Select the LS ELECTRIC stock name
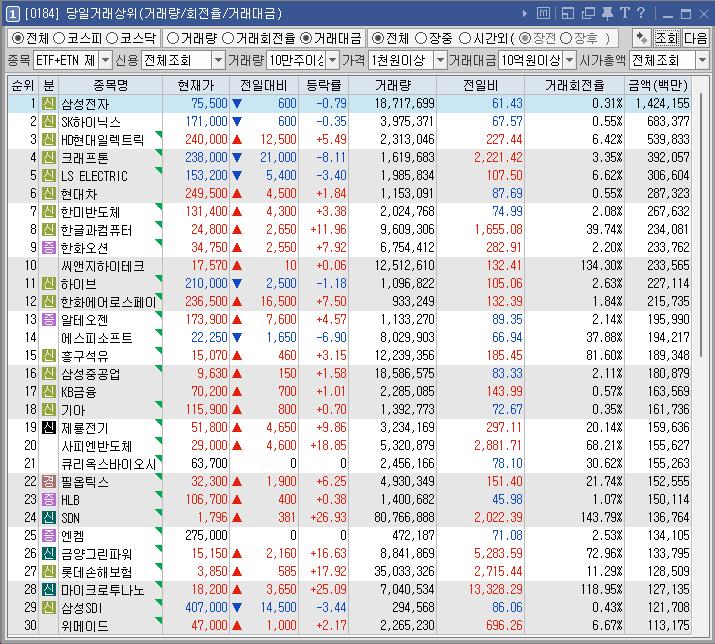Screen dimensions: 715x644 point(94,176)
